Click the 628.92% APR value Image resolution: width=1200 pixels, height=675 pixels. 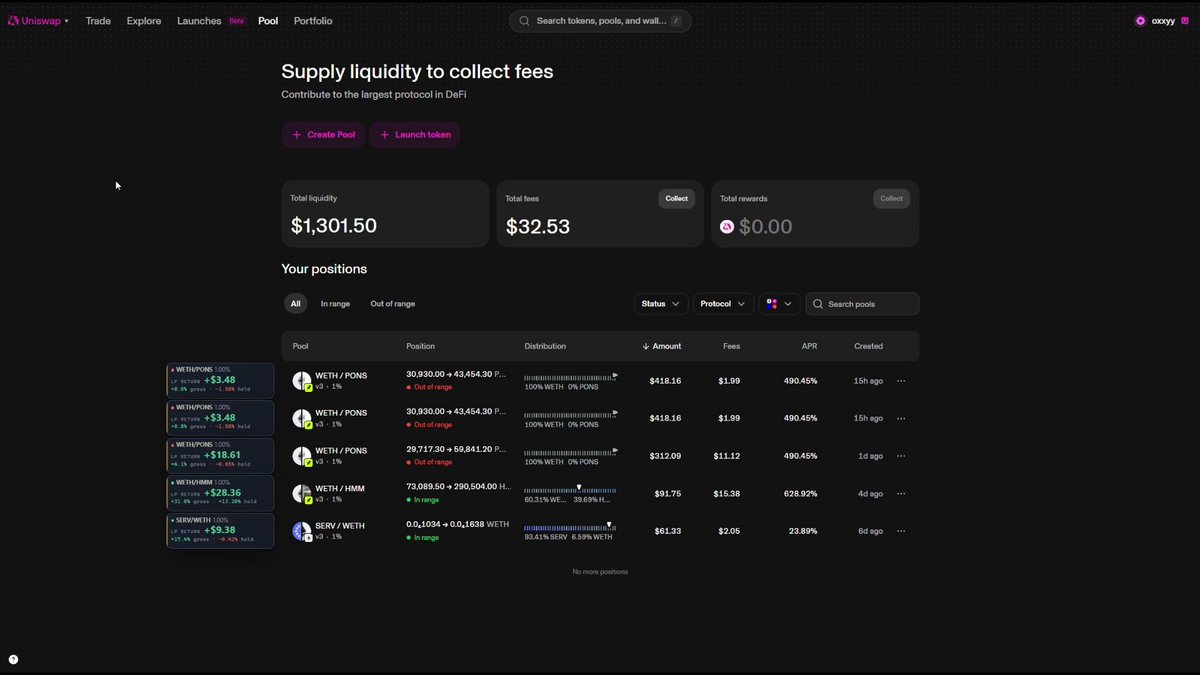click(x=800, y=493)
